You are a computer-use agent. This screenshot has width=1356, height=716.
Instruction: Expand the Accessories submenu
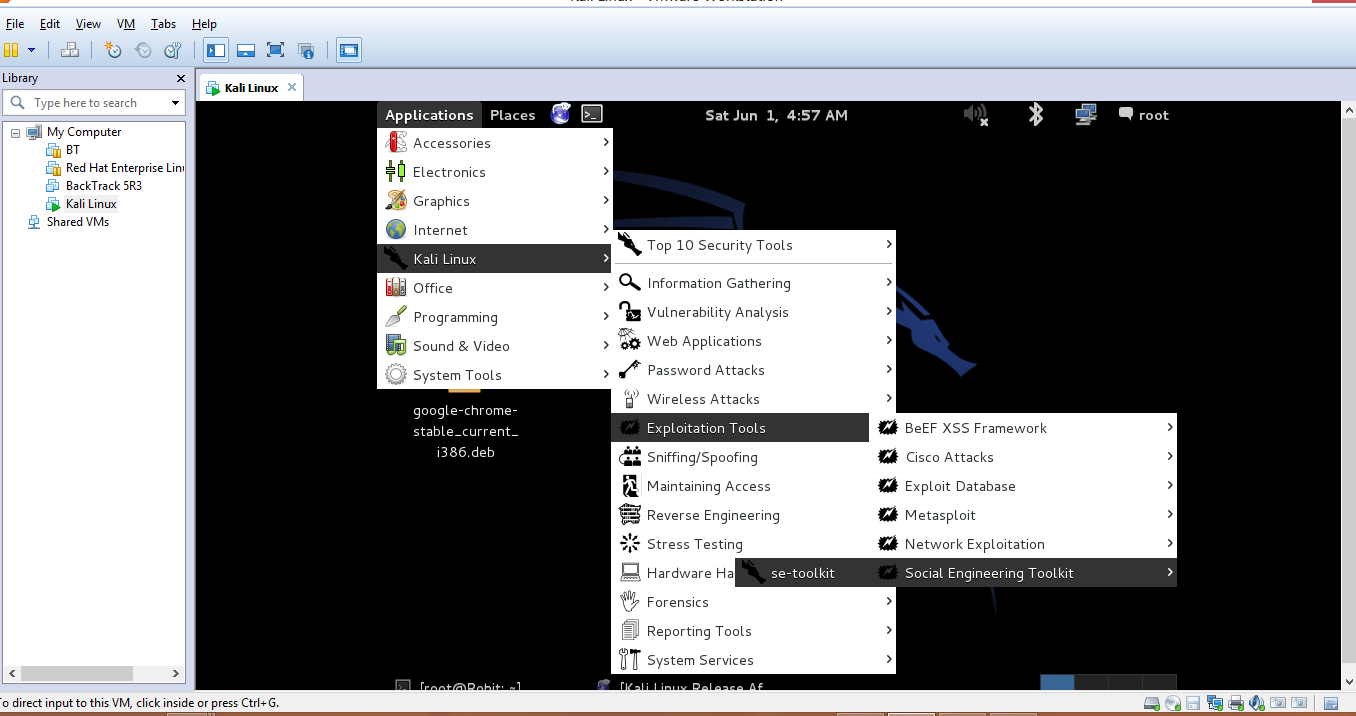pos(495,143)
